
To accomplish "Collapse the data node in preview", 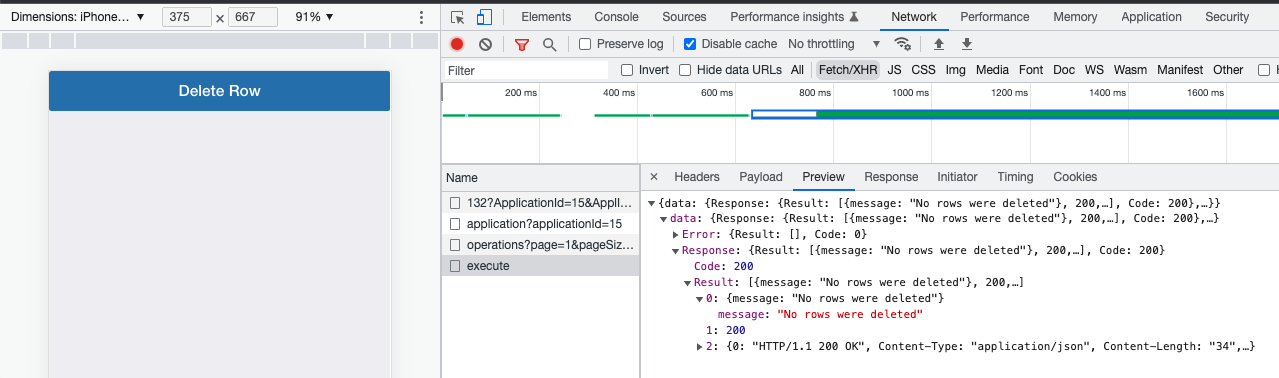I will [x=663, y=218].
